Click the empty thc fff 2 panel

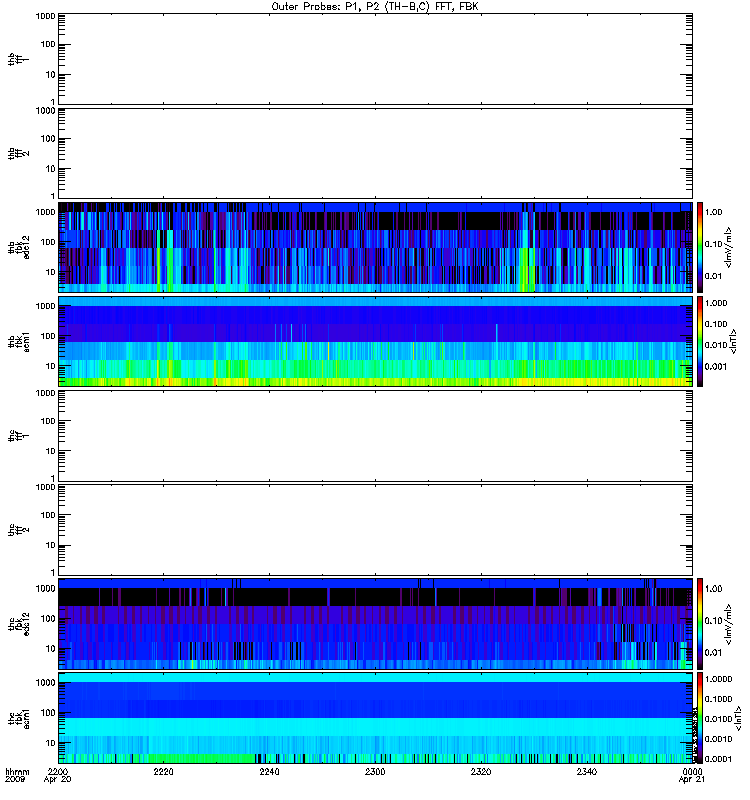tap(375, 530)
